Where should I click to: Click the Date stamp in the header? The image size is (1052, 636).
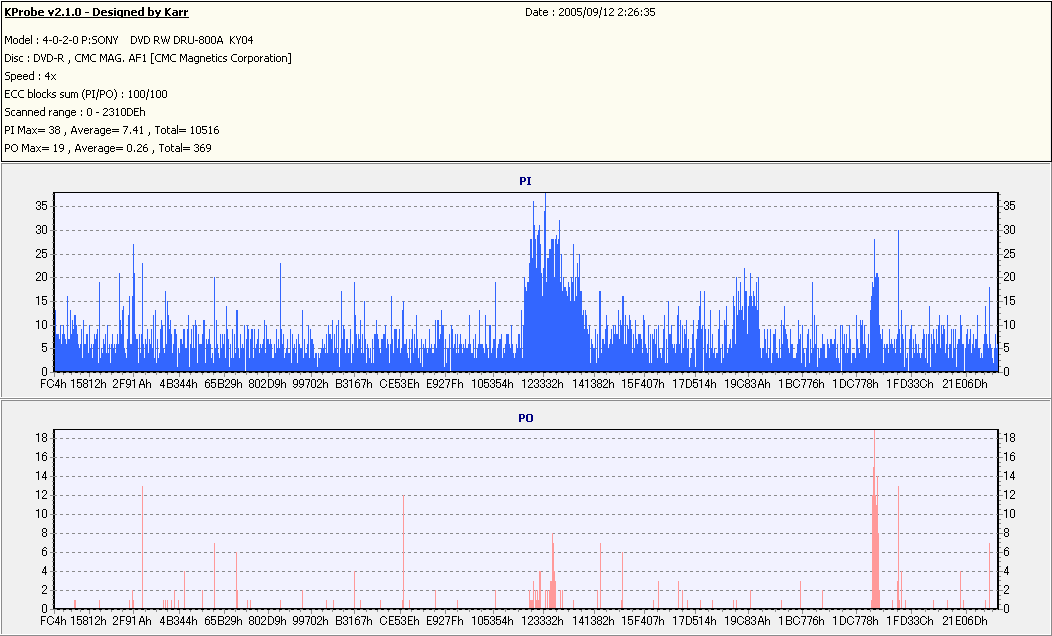tap(590, 12)
